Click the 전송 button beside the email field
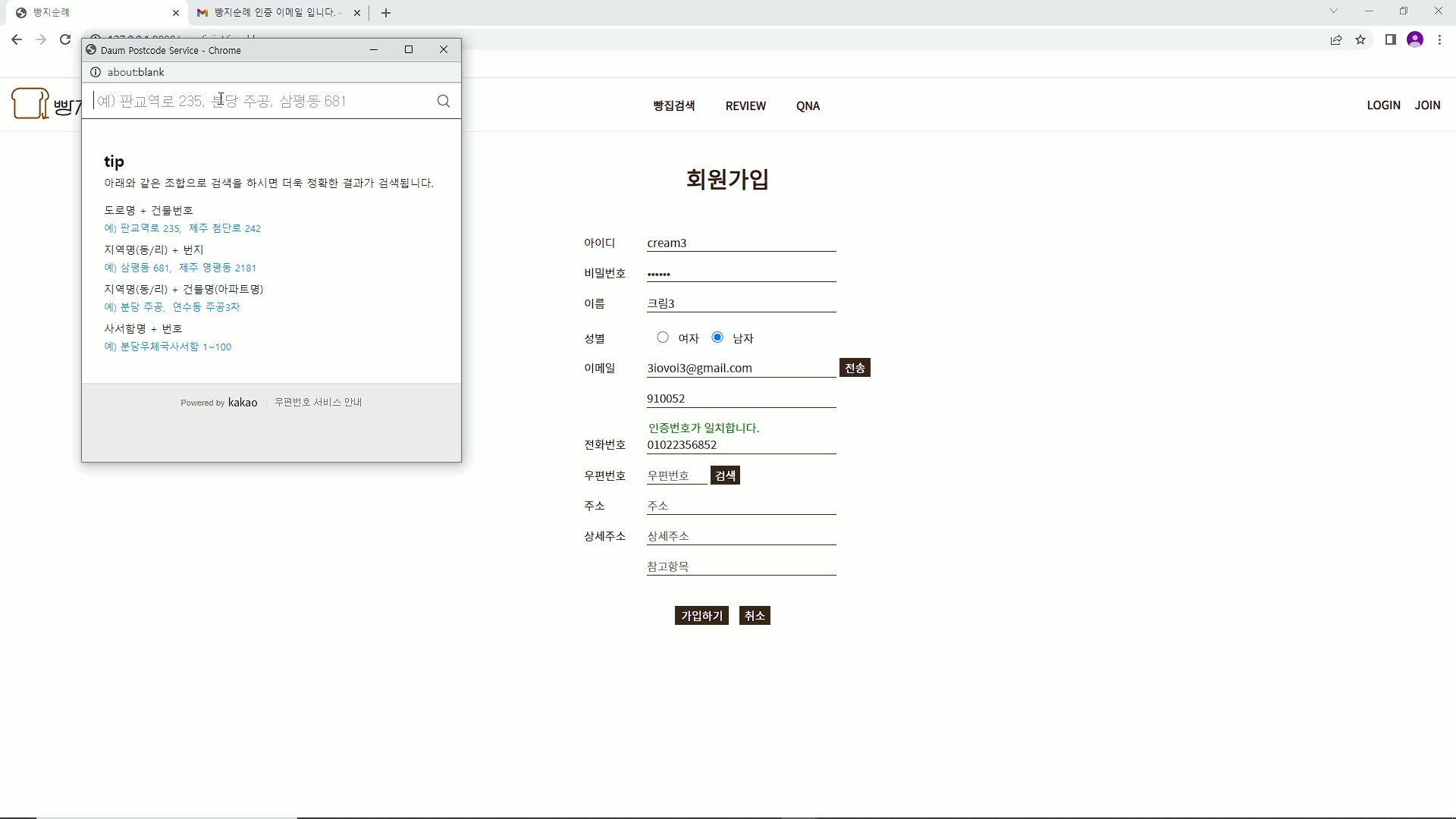 click(855, 367)
